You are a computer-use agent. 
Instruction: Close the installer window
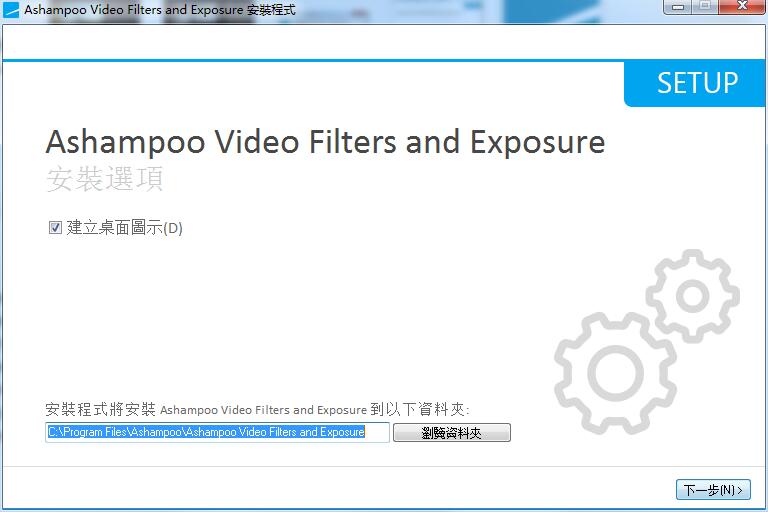[742, 6]
